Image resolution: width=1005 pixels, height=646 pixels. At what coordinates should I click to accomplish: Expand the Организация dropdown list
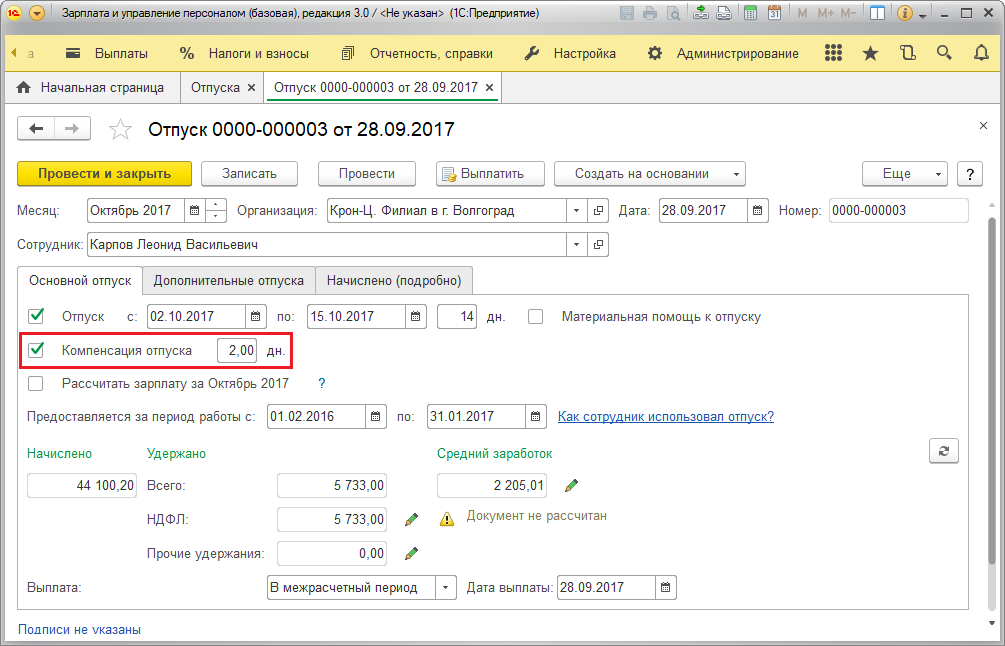(x=576, y=210)
